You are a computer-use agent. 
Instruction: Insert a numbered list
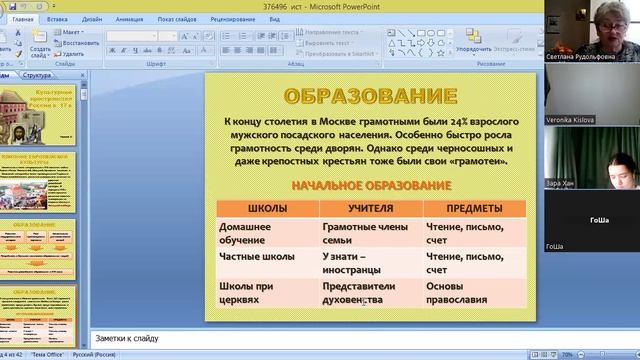tap(243, 37)
